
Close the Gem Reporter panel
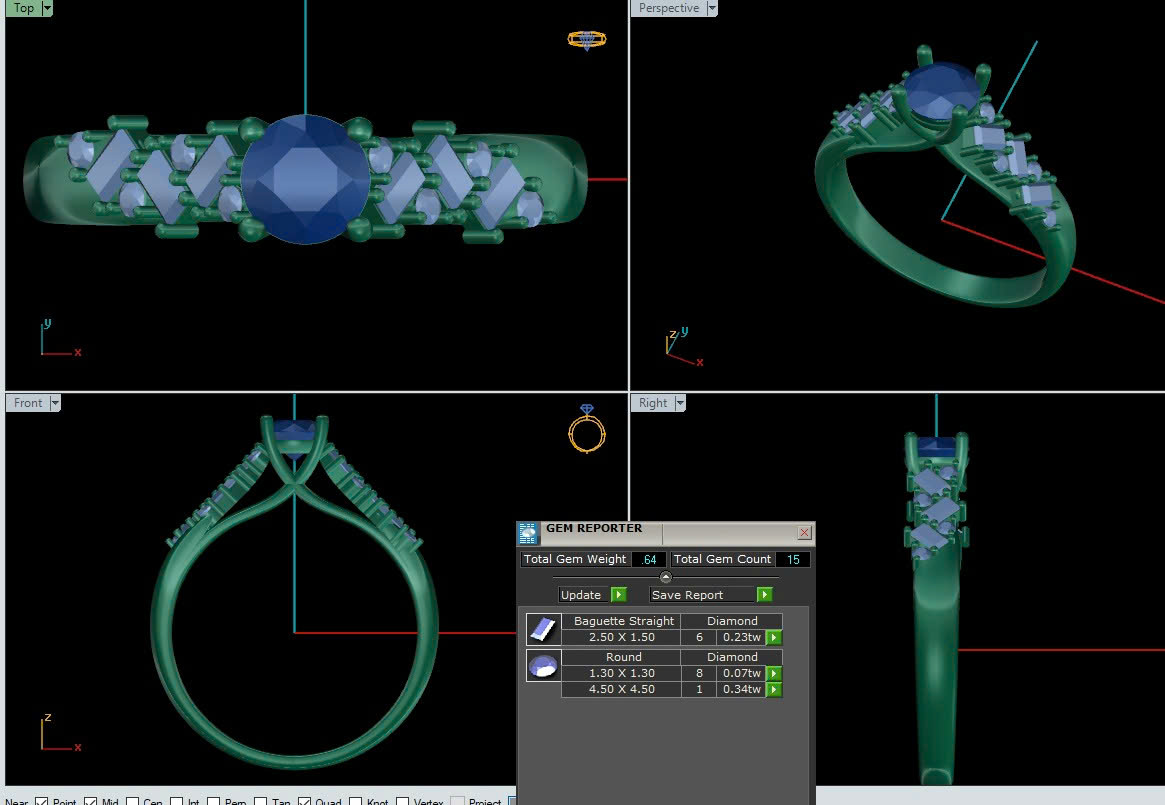point(804,533)
